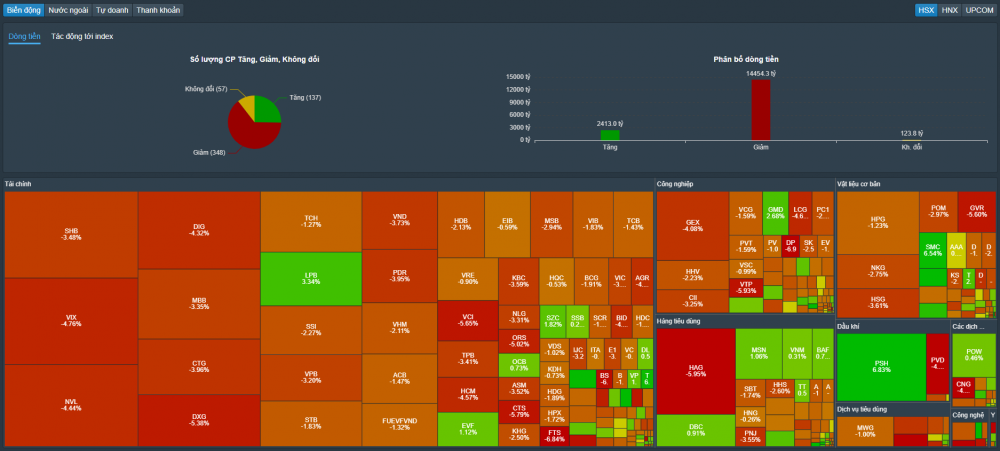Image resolution: width=1000 pixels, height=451 pixels.
Task: Select the HNX exchange button
Action: pos(949,10)
